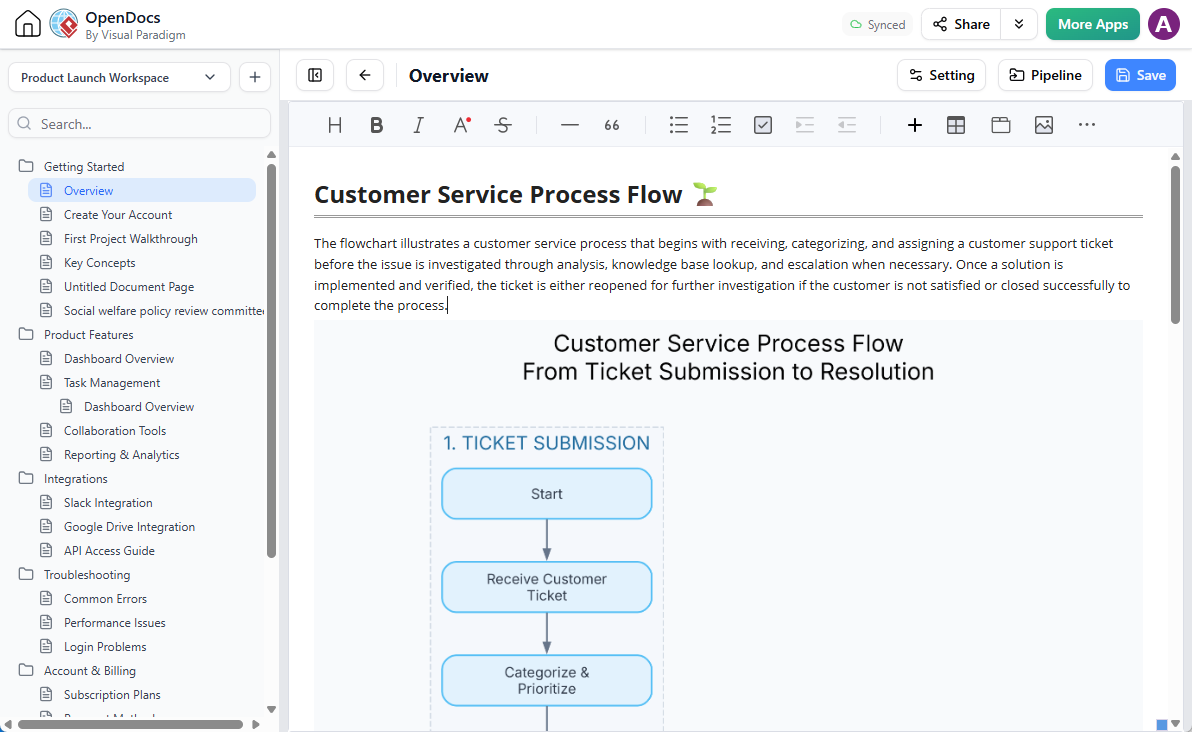
Task: Collapse the Account & Billing folder
Action: tap(27, 670)
